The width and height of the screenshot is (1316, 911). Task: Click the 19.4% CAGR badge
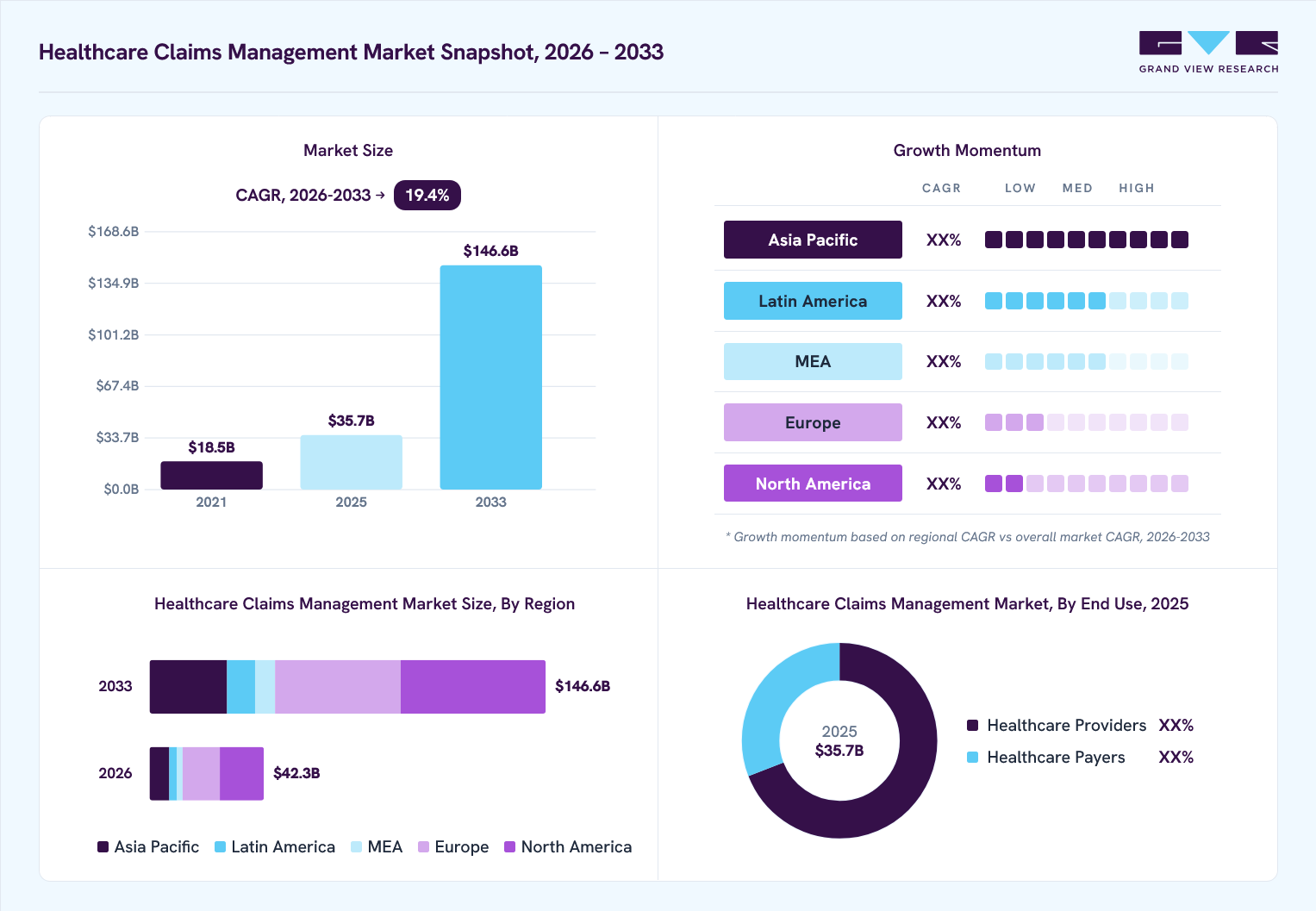[427, 195]
